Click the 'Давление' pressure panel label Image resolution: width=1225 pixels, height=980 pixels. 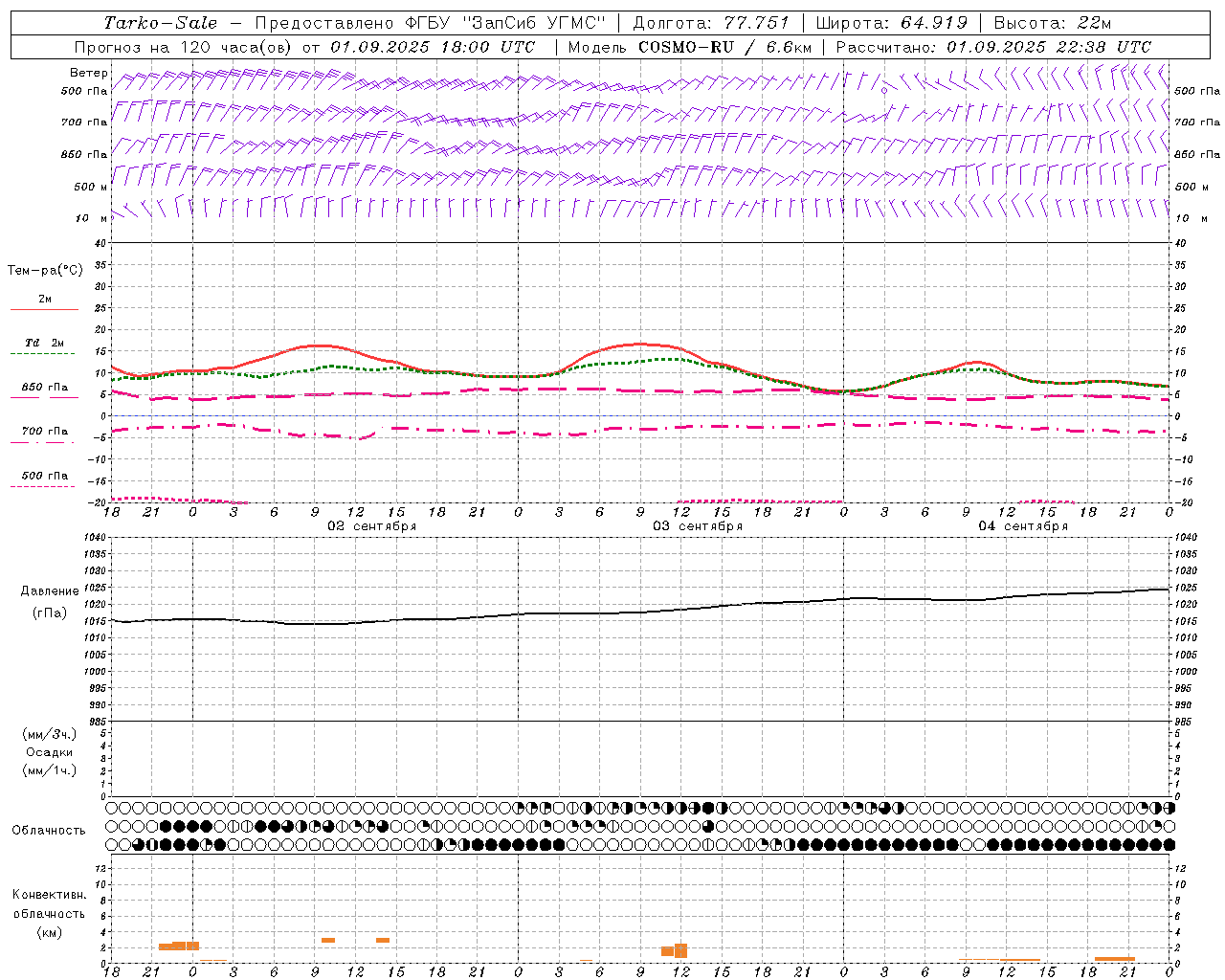pos(50,591)
